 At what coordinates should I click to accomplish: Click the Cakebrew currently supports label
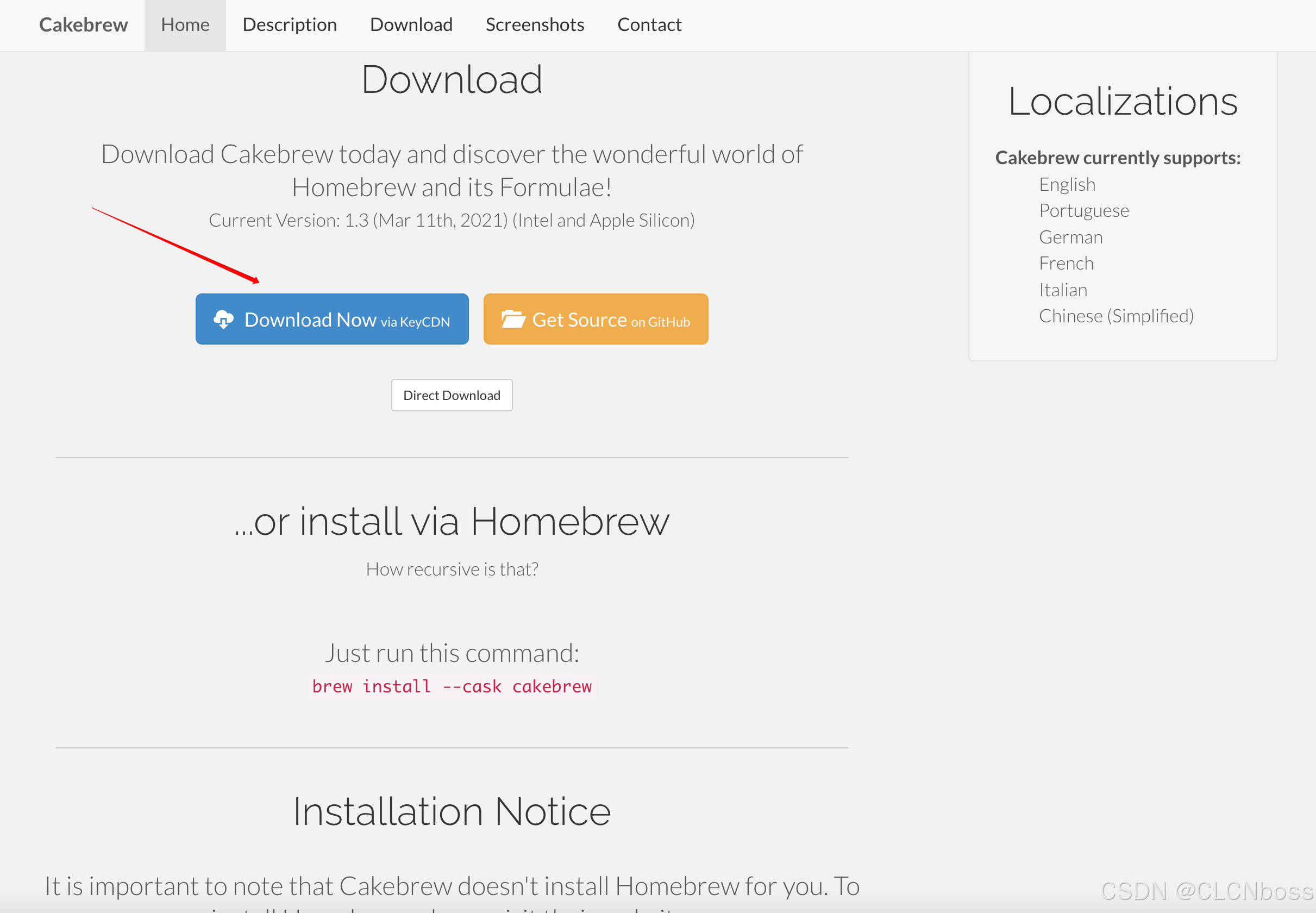coord(1118,158)
